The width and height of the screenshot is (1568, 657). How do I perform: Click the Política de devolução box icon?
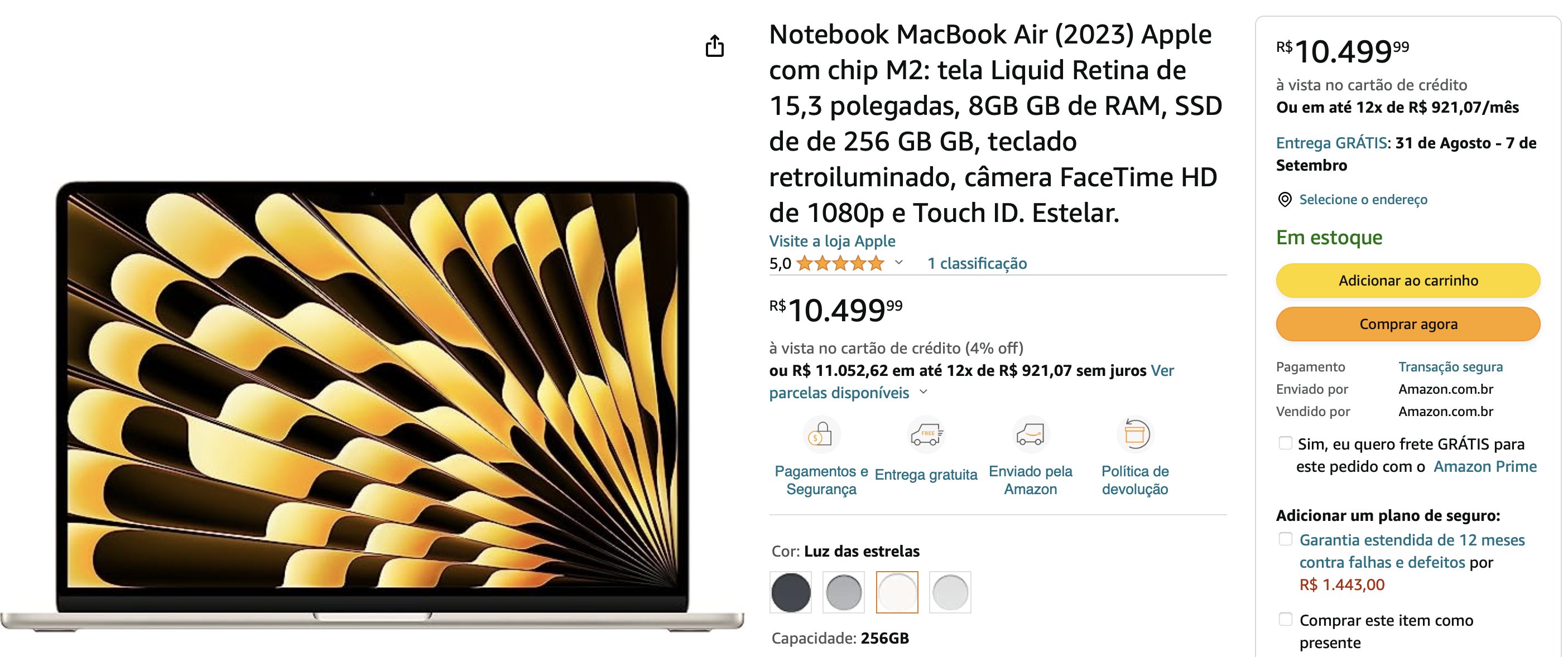[x=1135, y=434]
